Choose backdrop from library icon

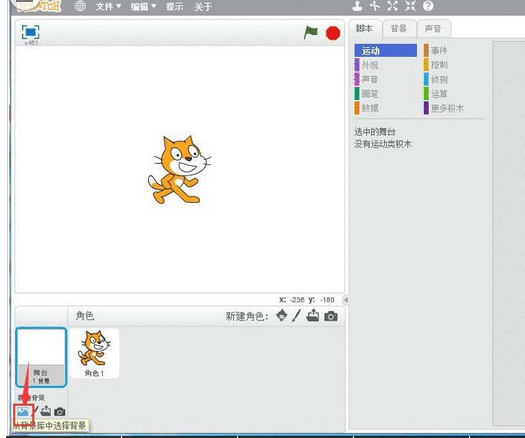tap(23, 411)
